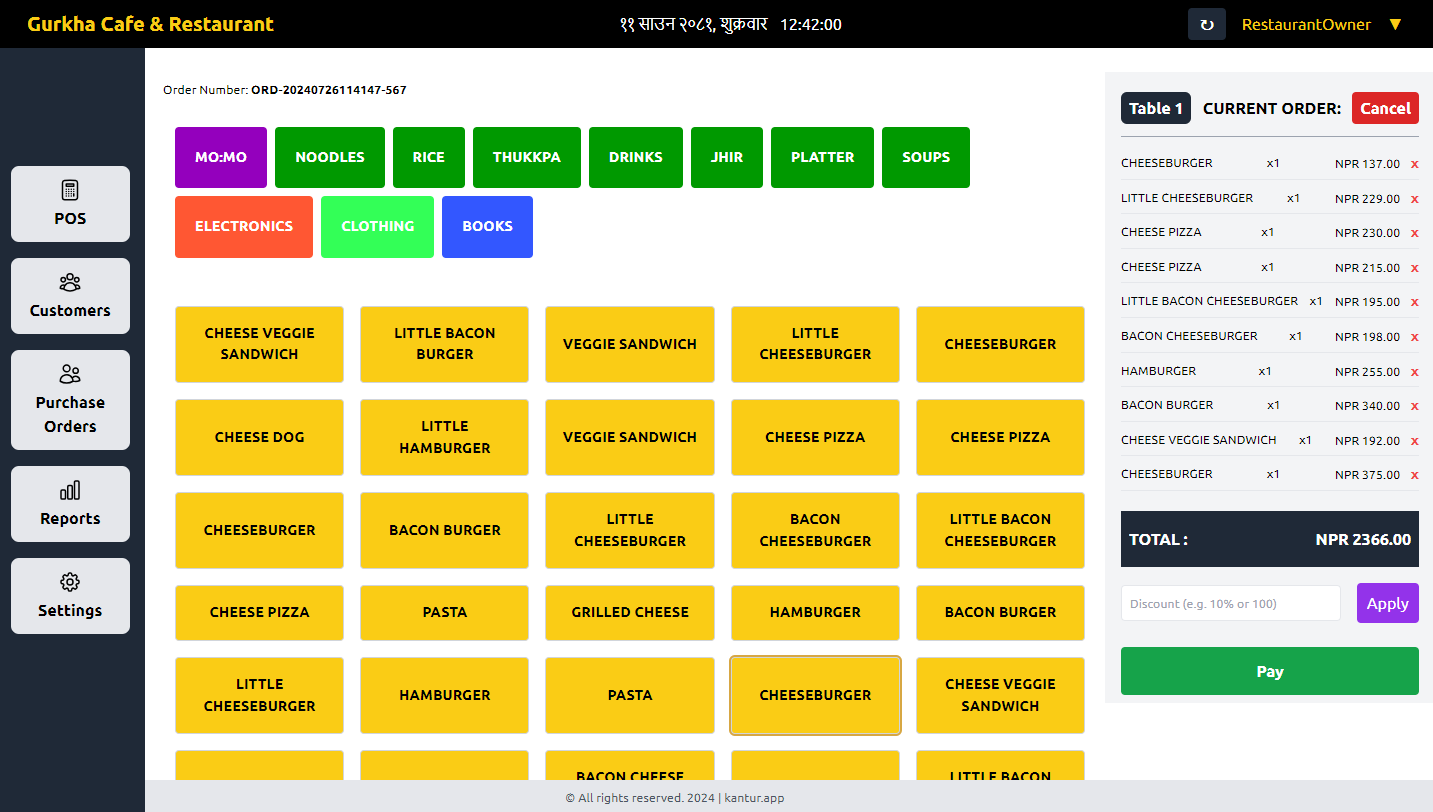Screen dimensions: 1433x812
Task: Remove Cheese Veggie Sandwich from order
Action: pos(1415,441)
